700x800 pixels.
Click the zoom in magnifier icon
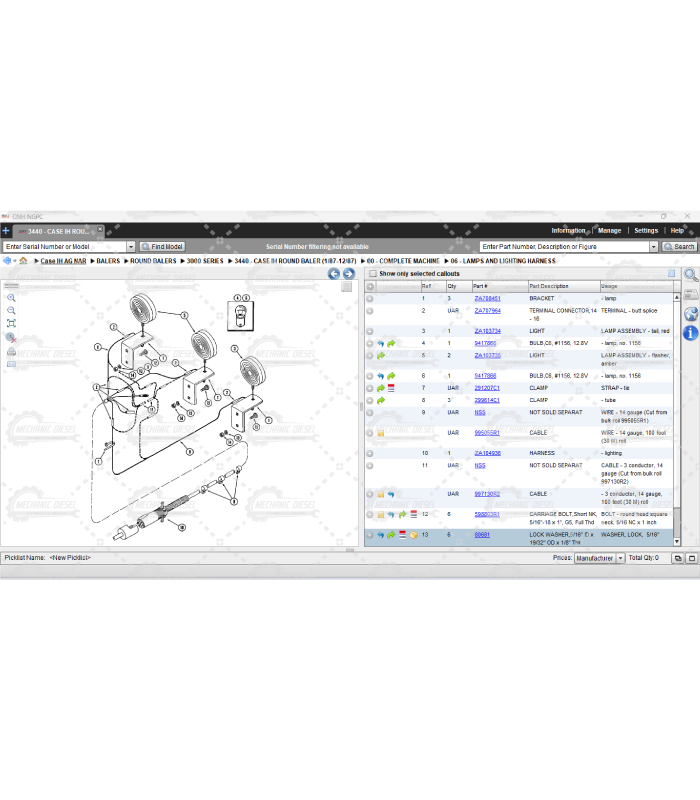(11, 298)
